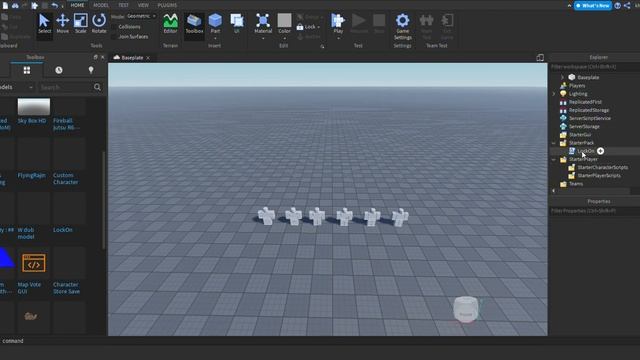Select ServerScriptService in Explorer
This screenshot has width=640, height=360.
(x=590, y=118)
